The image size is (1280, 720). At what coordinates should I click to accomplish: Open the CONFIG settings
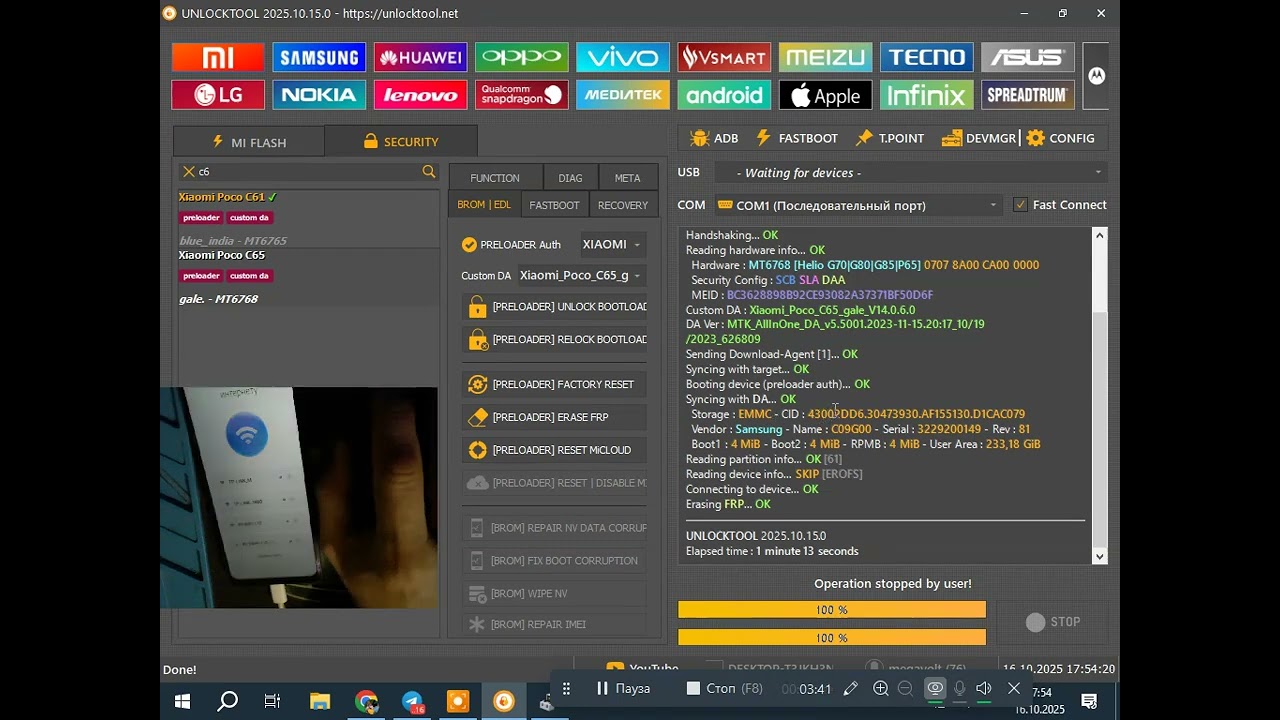1061,138
